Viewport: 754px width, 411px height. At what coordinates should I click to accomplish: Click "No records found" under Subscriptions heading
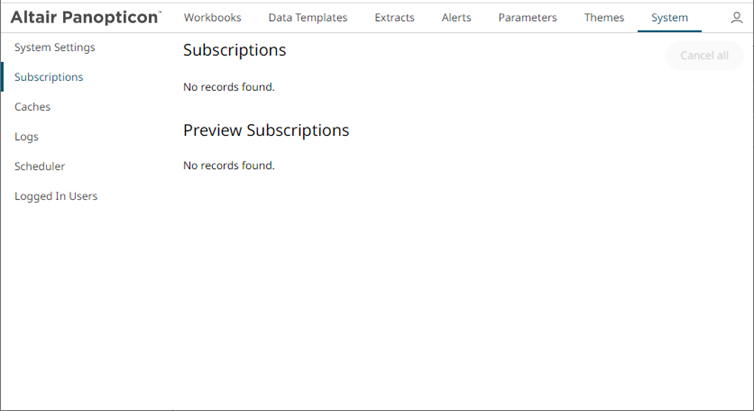(x=228, y=87)
